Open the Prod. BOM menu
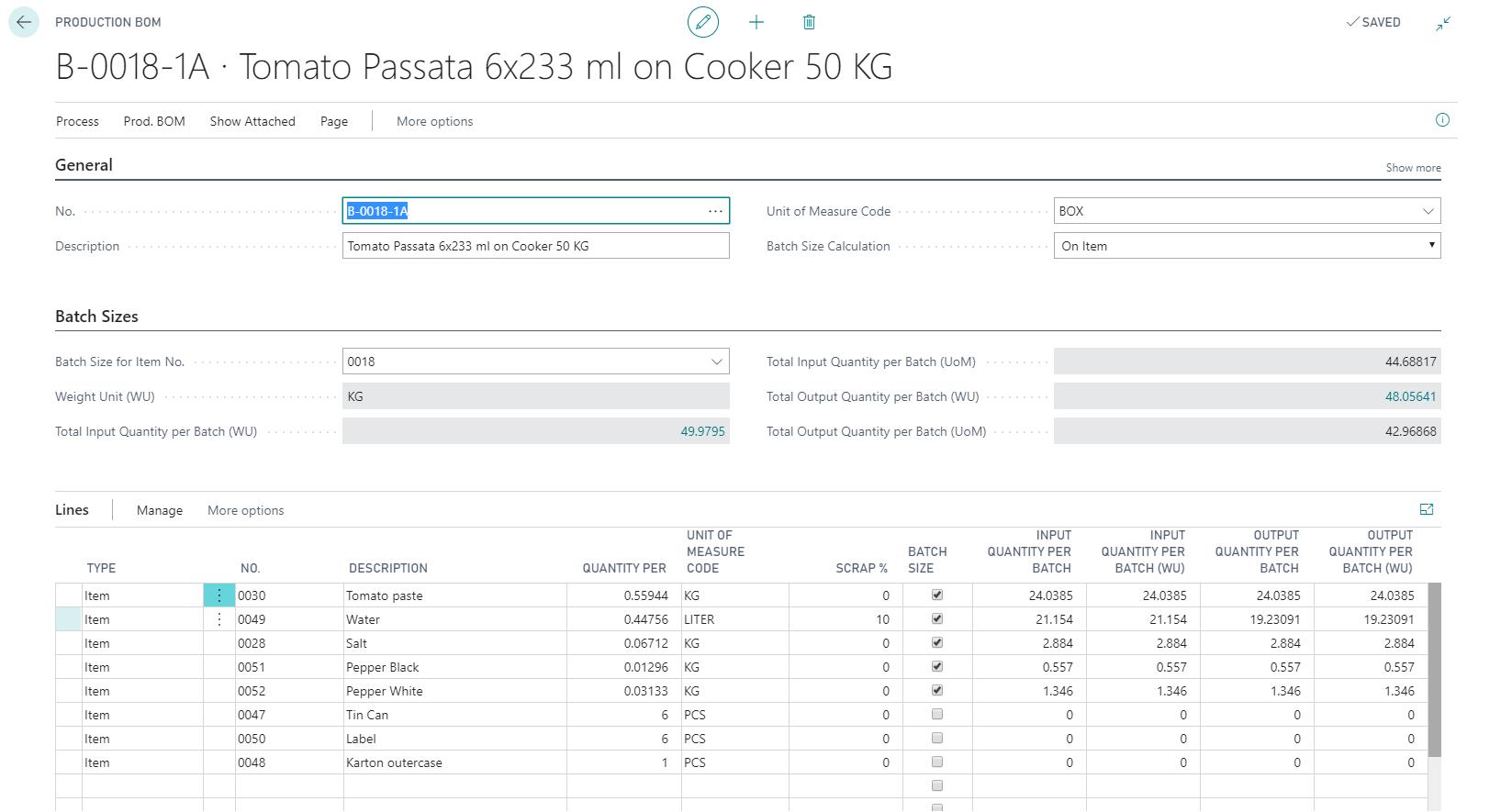This screenshot has height=812, width=1512. 154,121
